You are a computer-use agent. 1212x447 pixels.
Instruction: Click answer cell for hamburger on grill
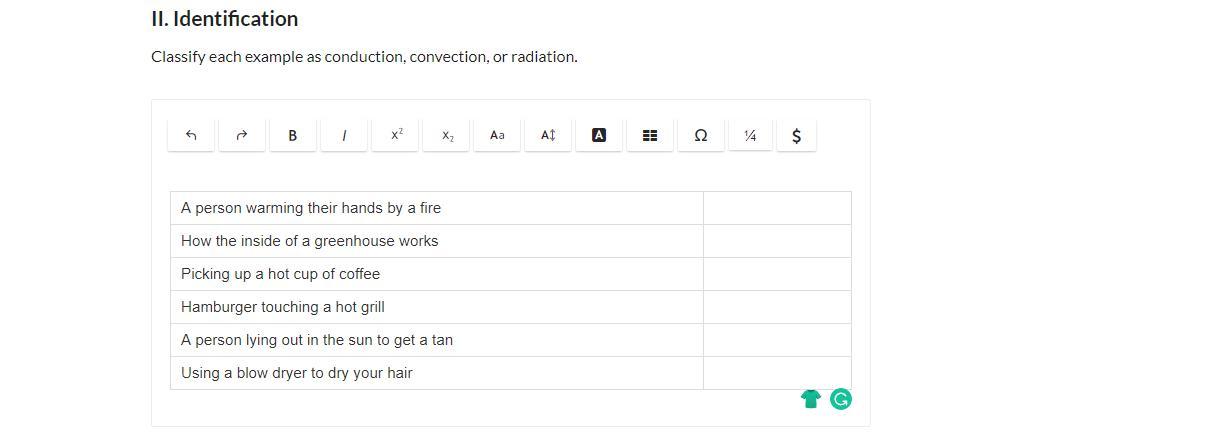(777, 307)
